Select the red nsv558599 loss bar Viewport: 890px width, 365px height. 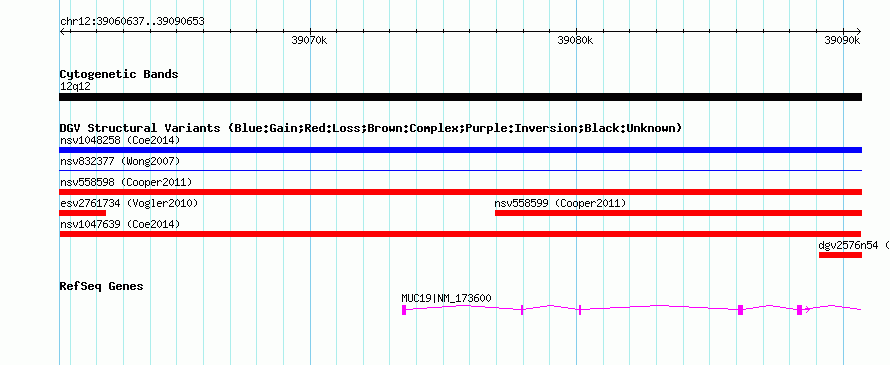point(678,213)
